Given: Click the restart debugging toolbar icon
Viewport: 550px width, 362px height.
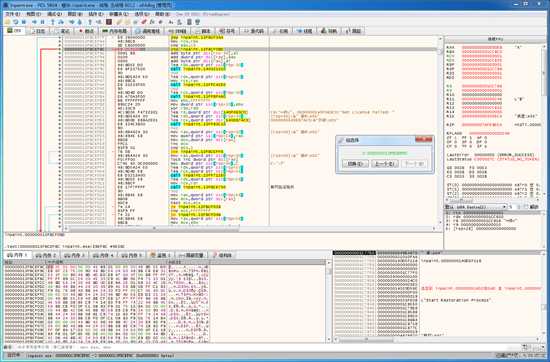Looking at the screenshot, I should (16, 22).
